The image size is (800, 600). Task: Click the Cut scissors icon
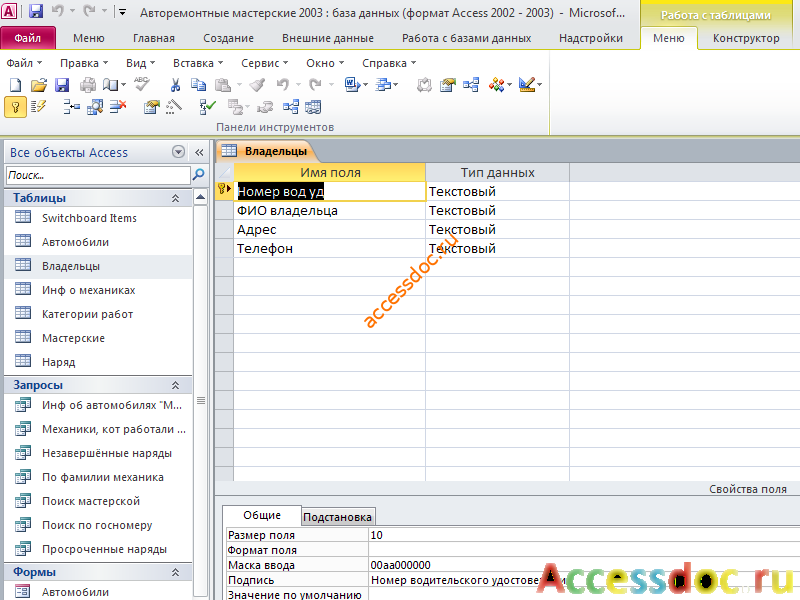coord(175,85)
